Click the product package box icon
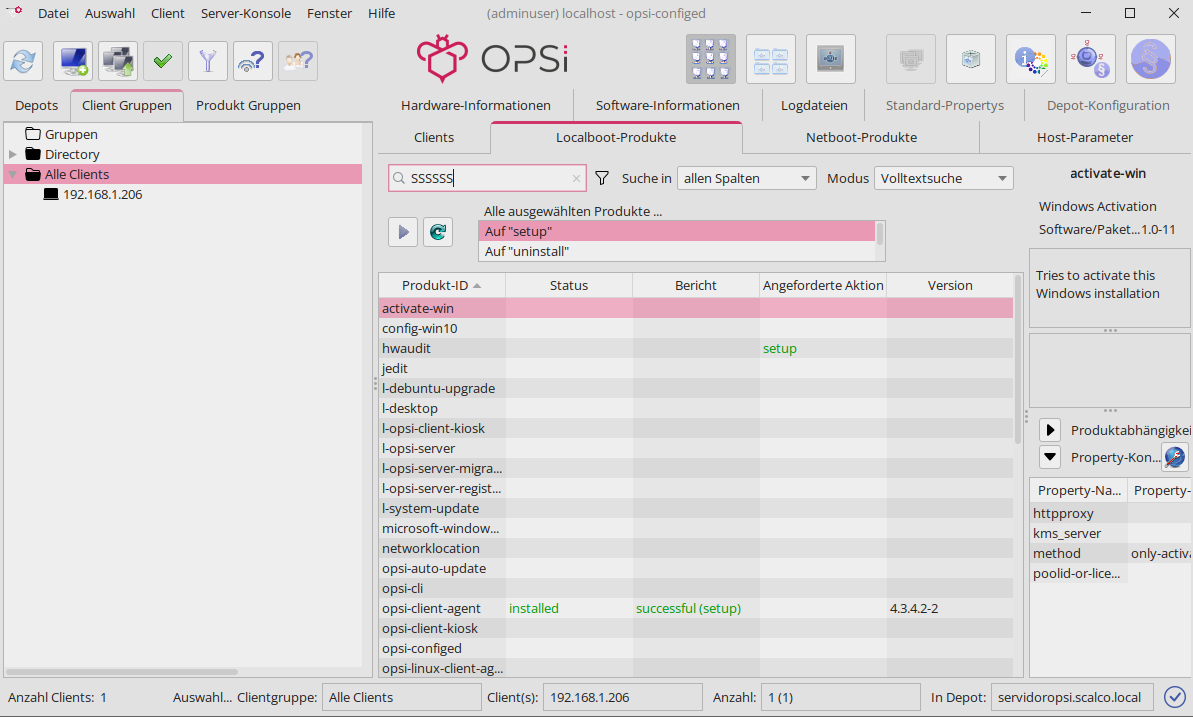Image resolution: width=1193 pixels, height=717 pixels. pos(970,60)
